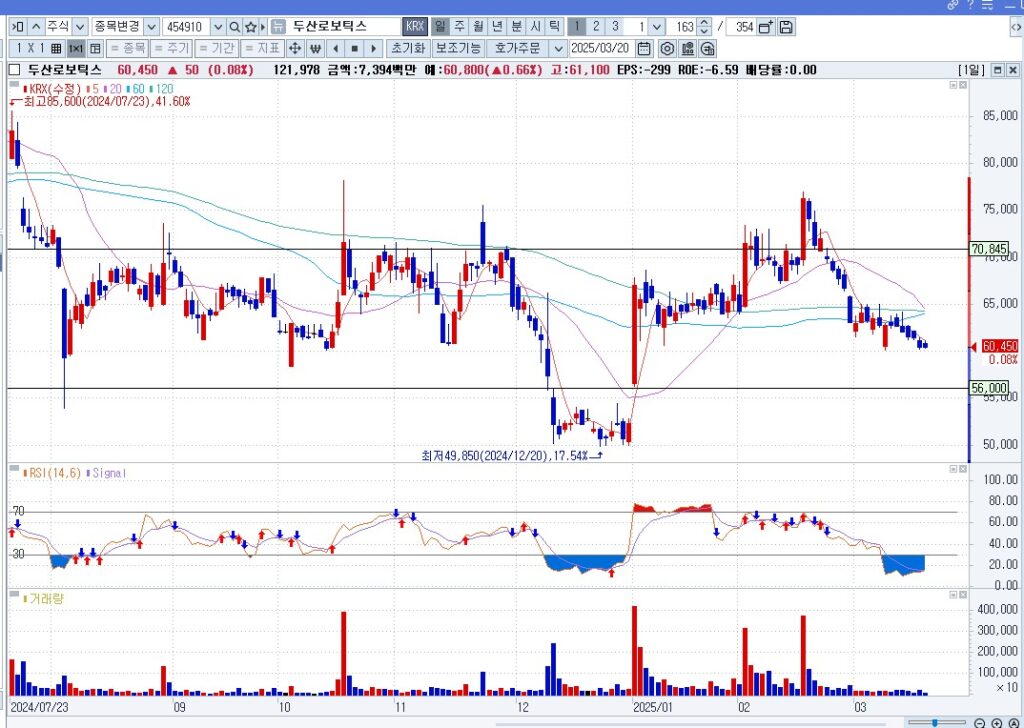
Task: Toggle the 월 (monthly) period button
Action: pyautogui.click(x=478, y=27)
